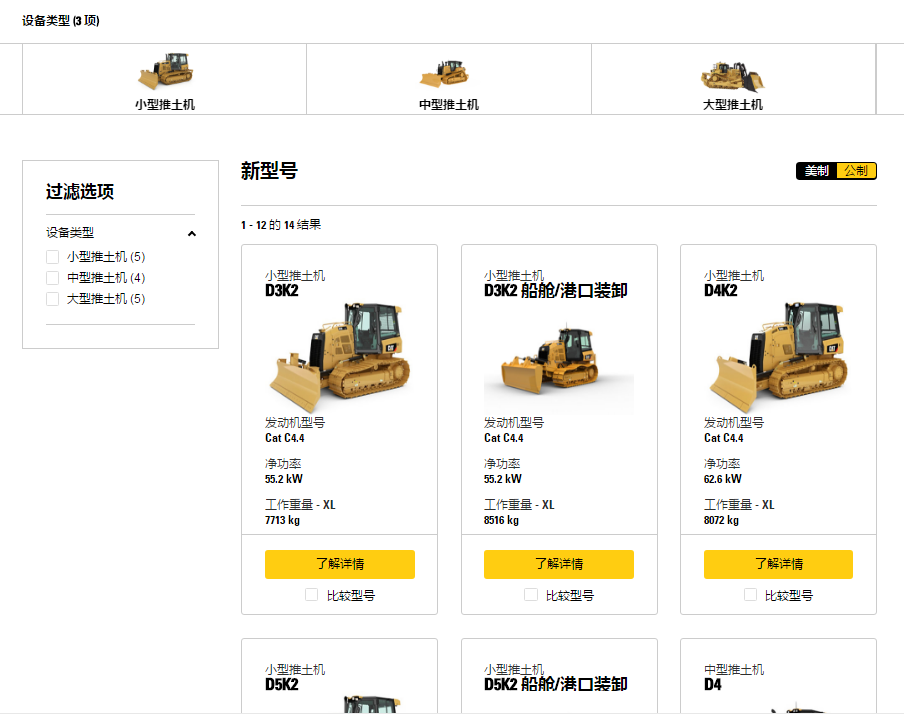This screenshot has width=904, height=718.
Task: Click the small dozer category icon
Action: 165,71
